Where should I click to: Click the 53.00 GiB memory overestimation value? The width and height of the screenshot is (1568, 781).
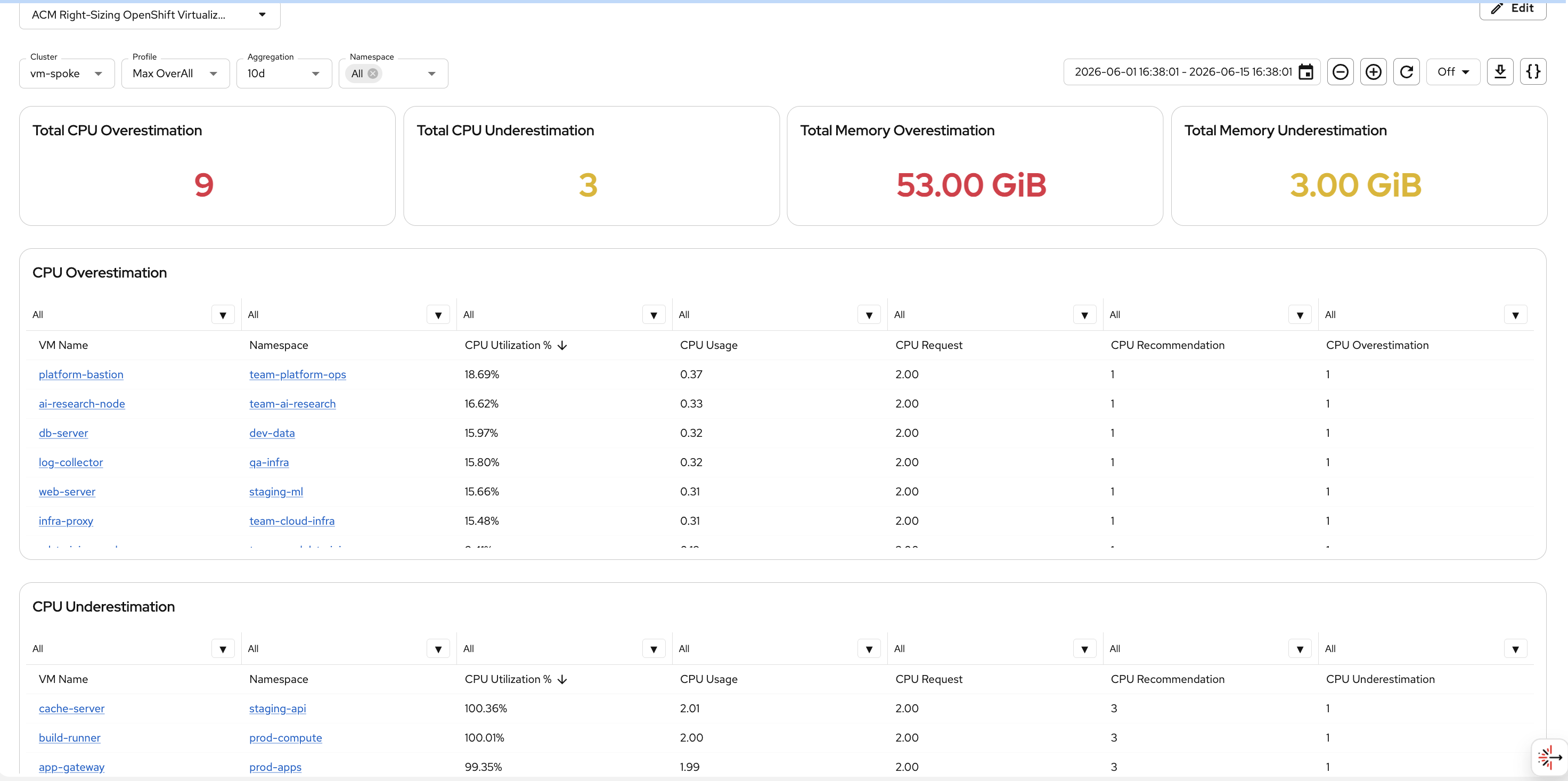tap(971, 184)
